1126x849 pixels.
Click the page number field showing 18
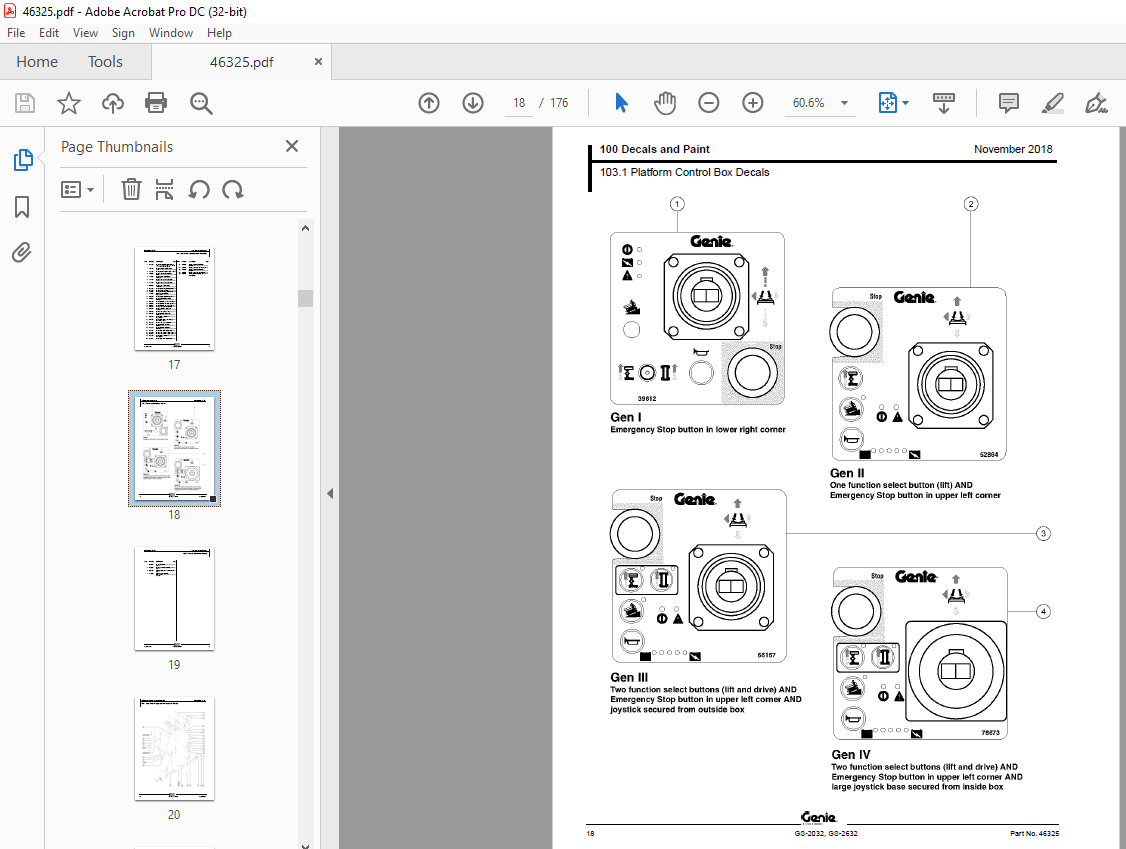coord(519,103)
